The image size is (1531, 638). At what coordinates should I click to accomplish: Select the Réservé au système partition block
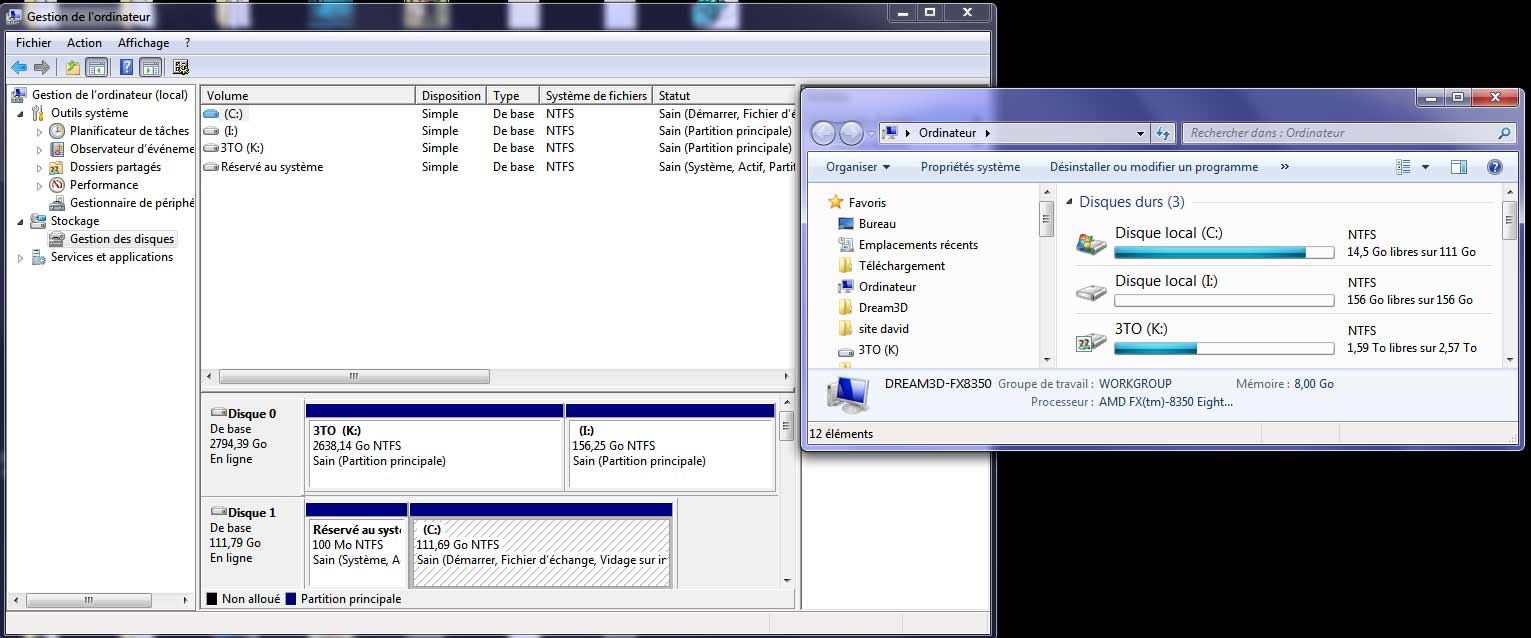[357, 546]
